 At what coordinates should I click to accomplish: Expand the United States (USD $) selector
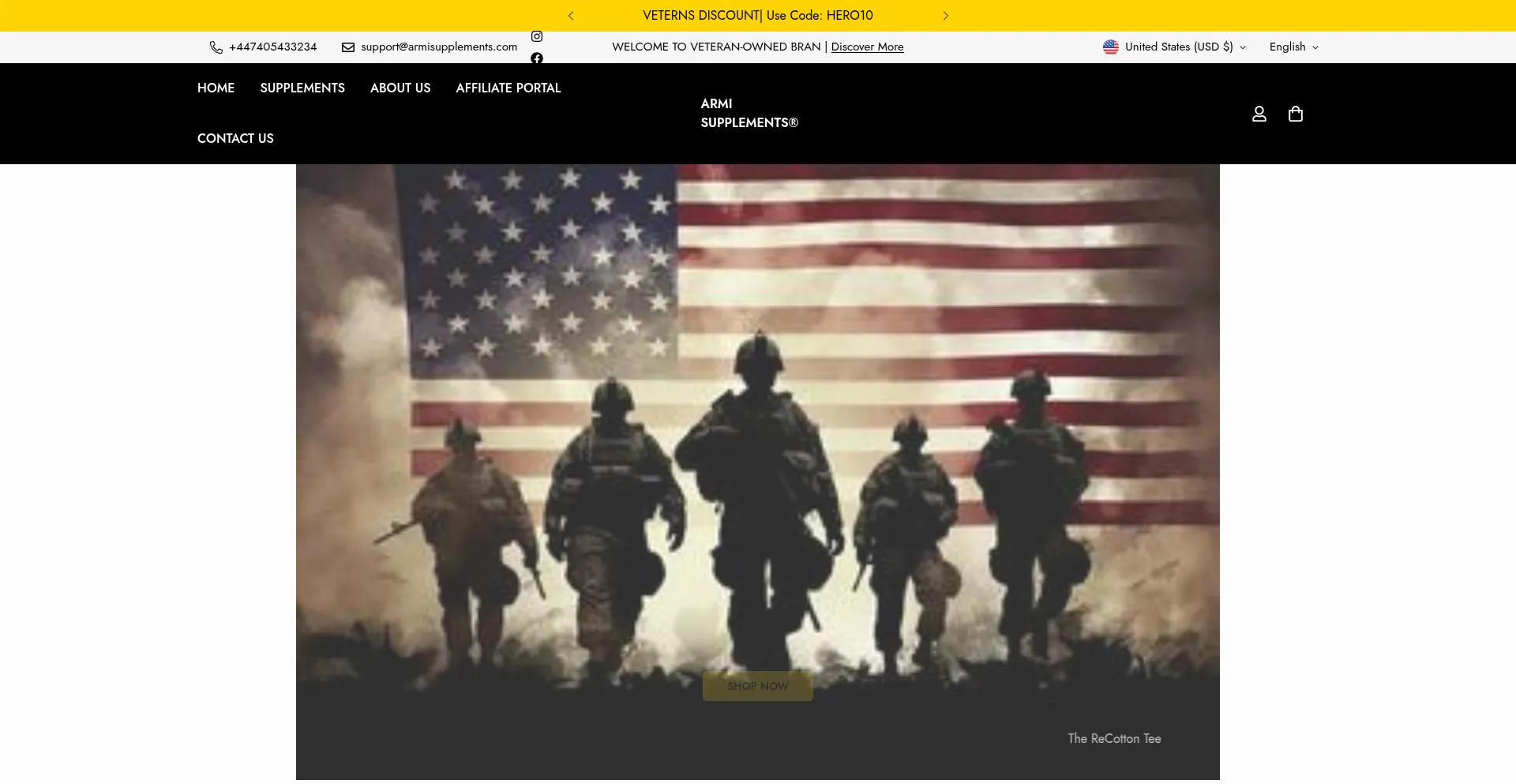(x=1179, y=47)
